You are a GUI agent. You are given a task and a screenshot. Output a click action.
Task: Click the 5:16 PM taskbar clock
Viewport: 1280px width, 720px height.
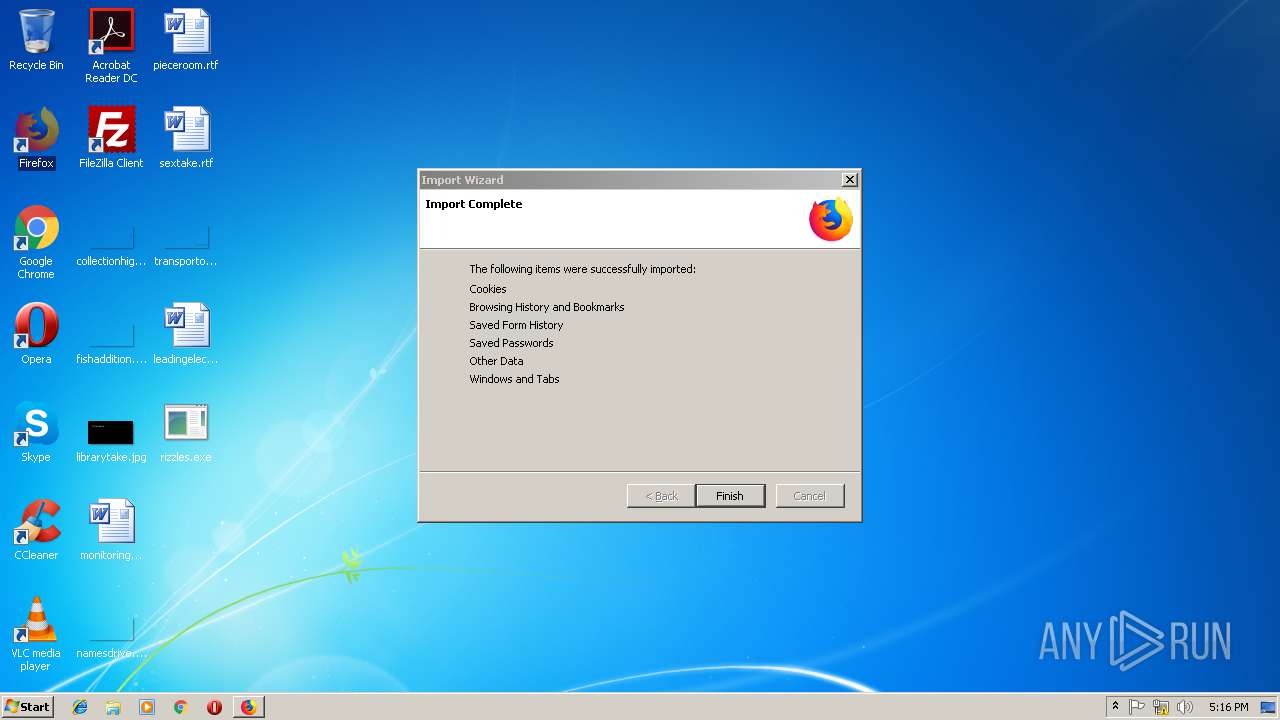pyautogui.click(x=1228, y=707)
